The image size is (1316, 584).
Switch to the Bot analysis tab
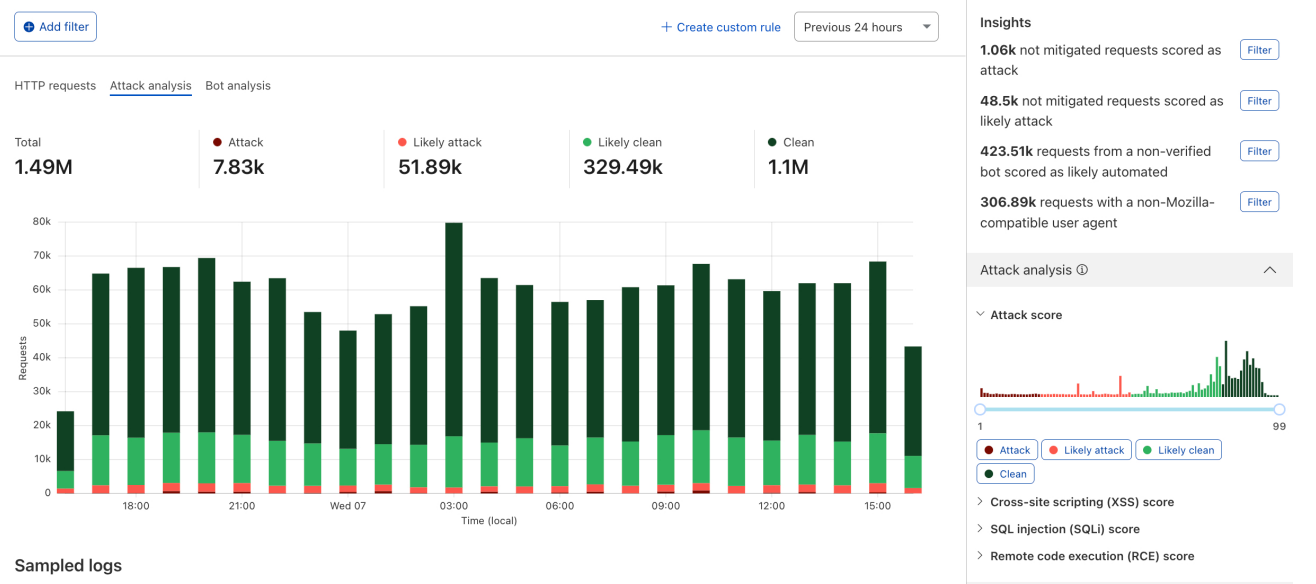[238, 86]
